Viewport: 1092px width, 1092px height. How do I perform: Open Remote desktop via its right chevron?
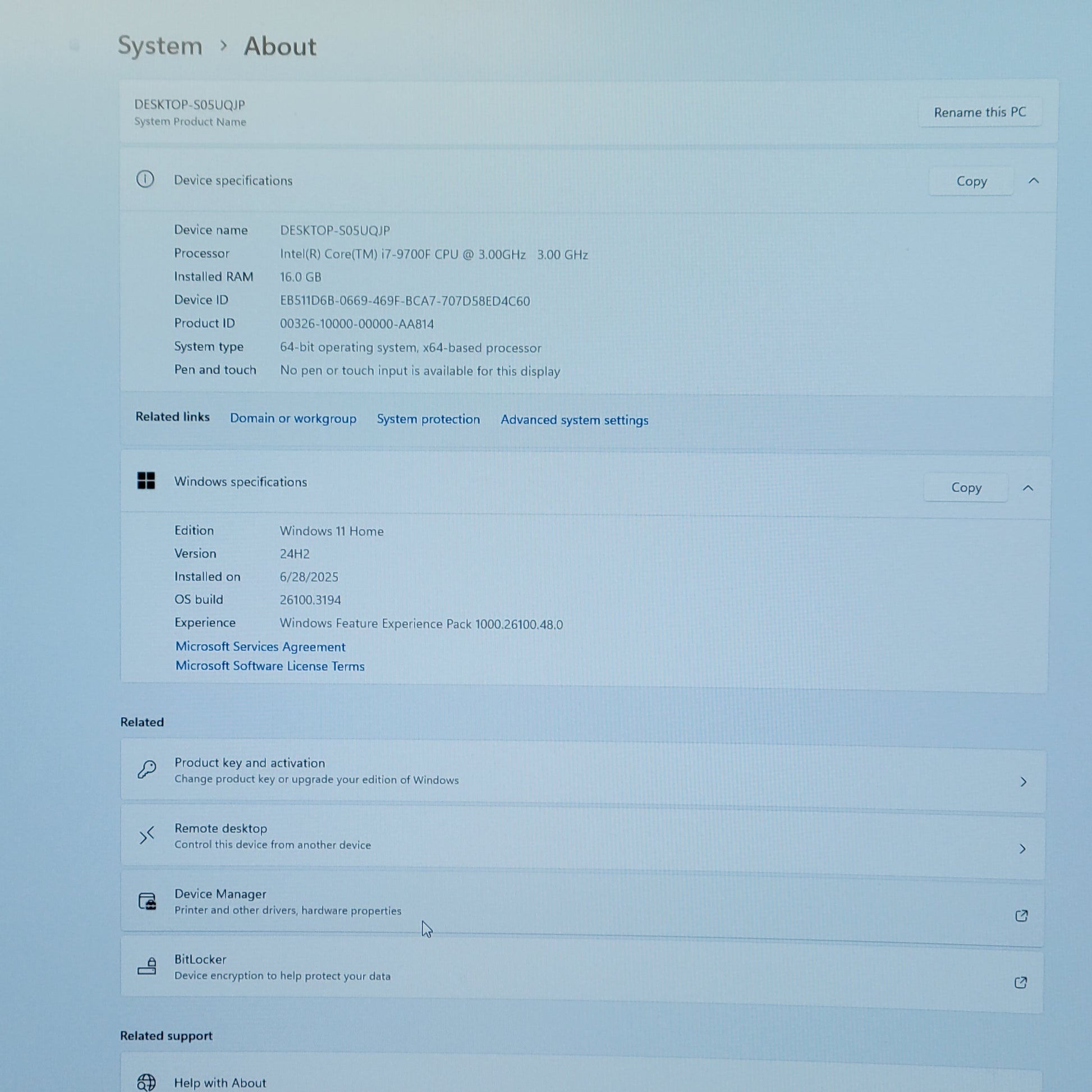[1022, 849]
